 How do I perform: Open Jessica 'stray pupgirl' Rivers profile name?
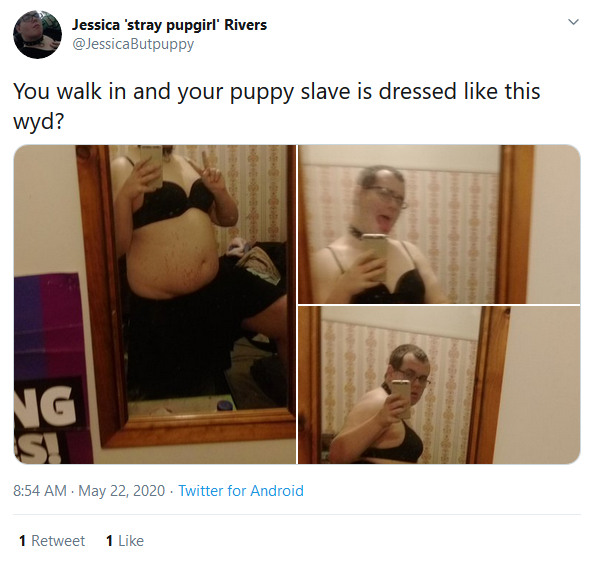point(169,25)
